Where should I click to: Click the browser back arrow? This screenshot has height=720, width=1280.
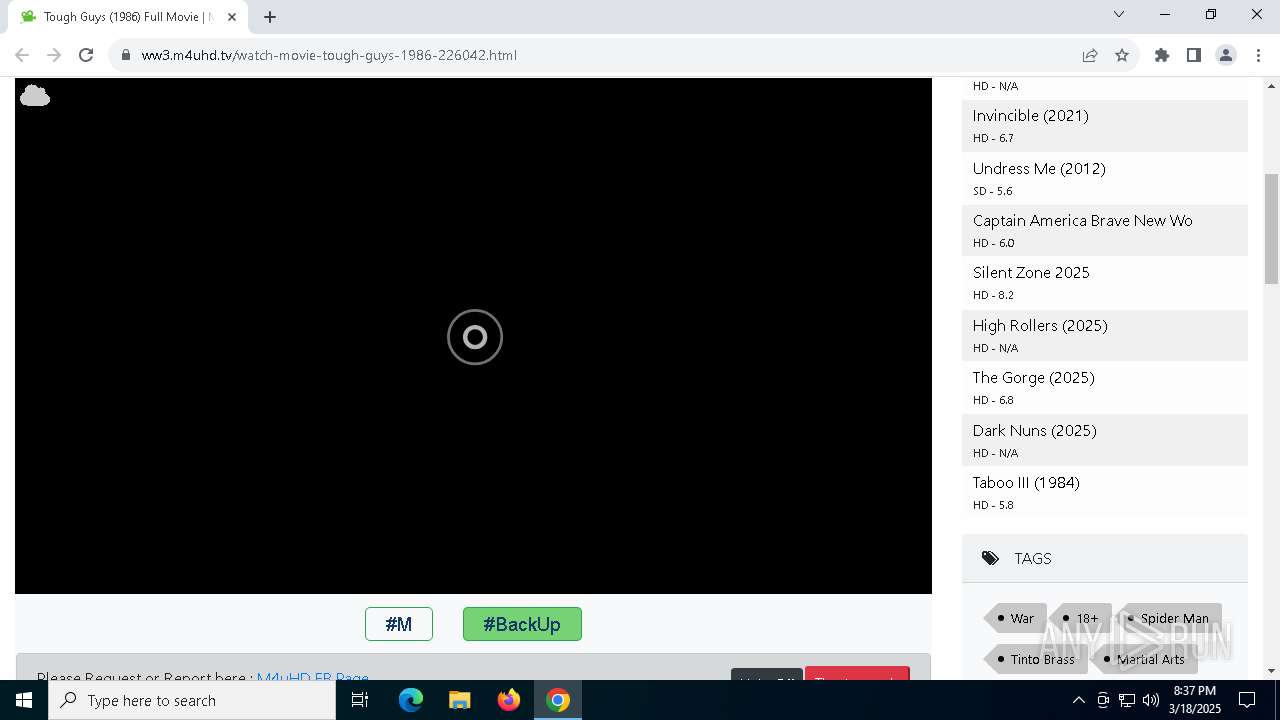(x=22, y=55)
